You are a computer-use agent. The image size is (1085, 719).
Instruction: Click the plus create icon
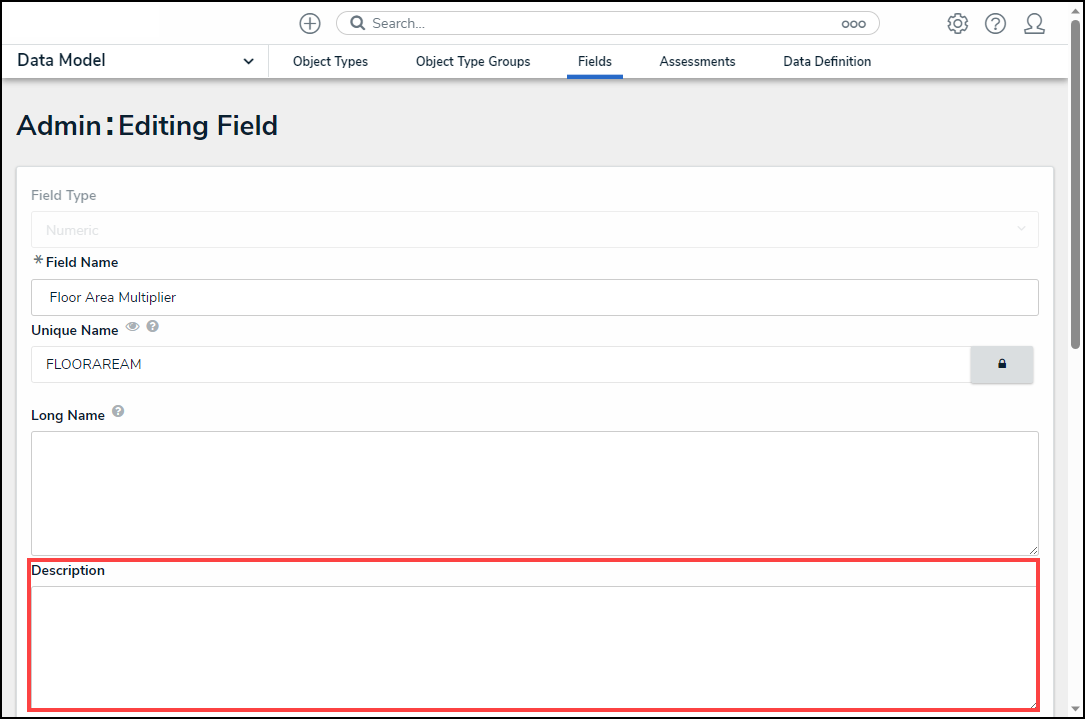click(x=310, y=23)
